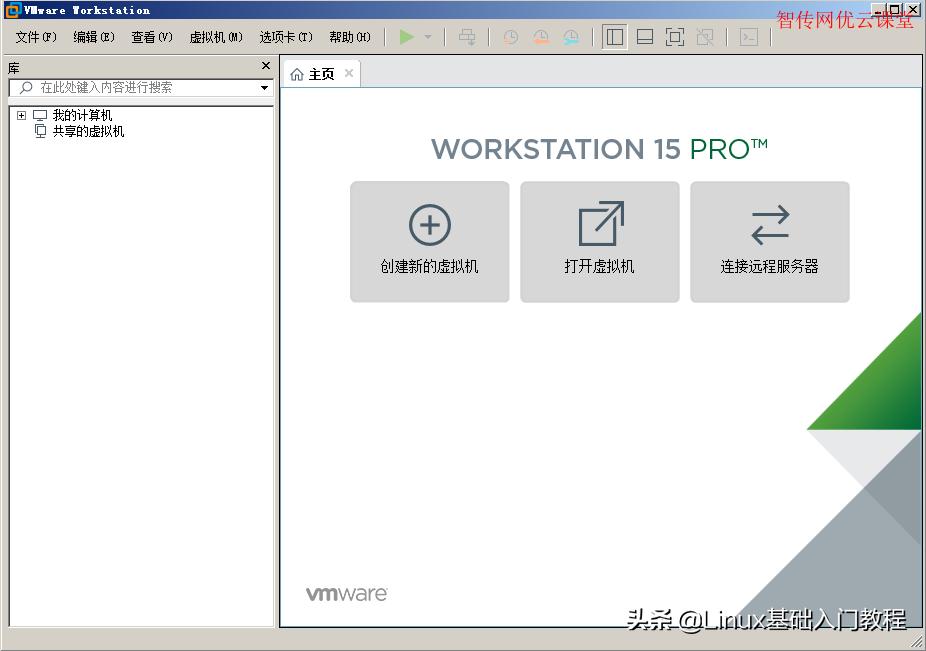Open the 编辑(E) menu
The image size is (926, 651).
(x=94, y=37)
